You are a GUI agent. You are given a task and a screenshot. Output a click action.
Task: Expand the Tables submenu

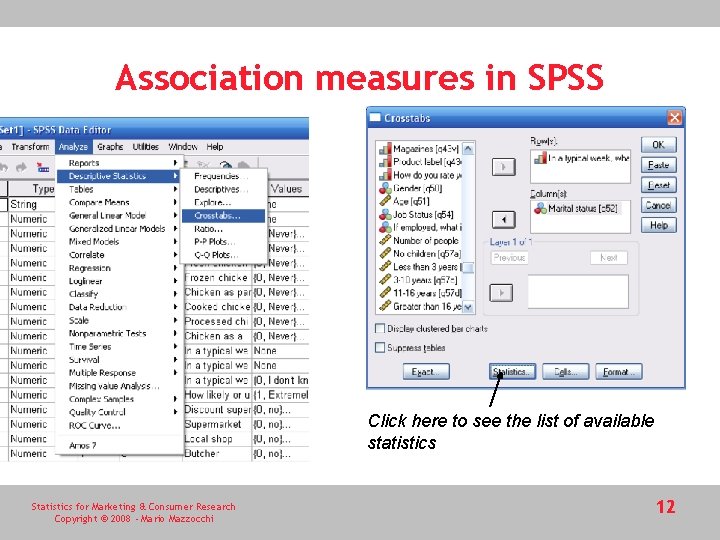tap(119, 189)
